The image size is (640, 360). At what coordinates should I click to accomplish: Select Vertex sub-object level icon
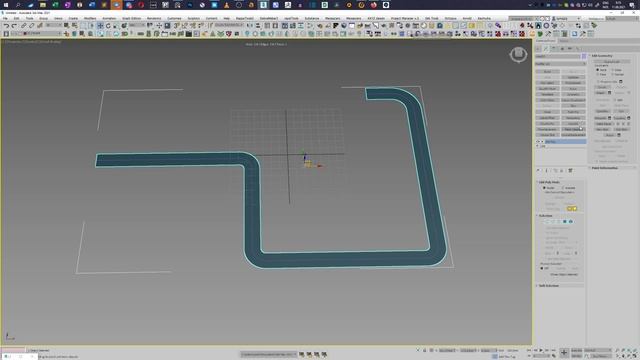click(547, 222)
